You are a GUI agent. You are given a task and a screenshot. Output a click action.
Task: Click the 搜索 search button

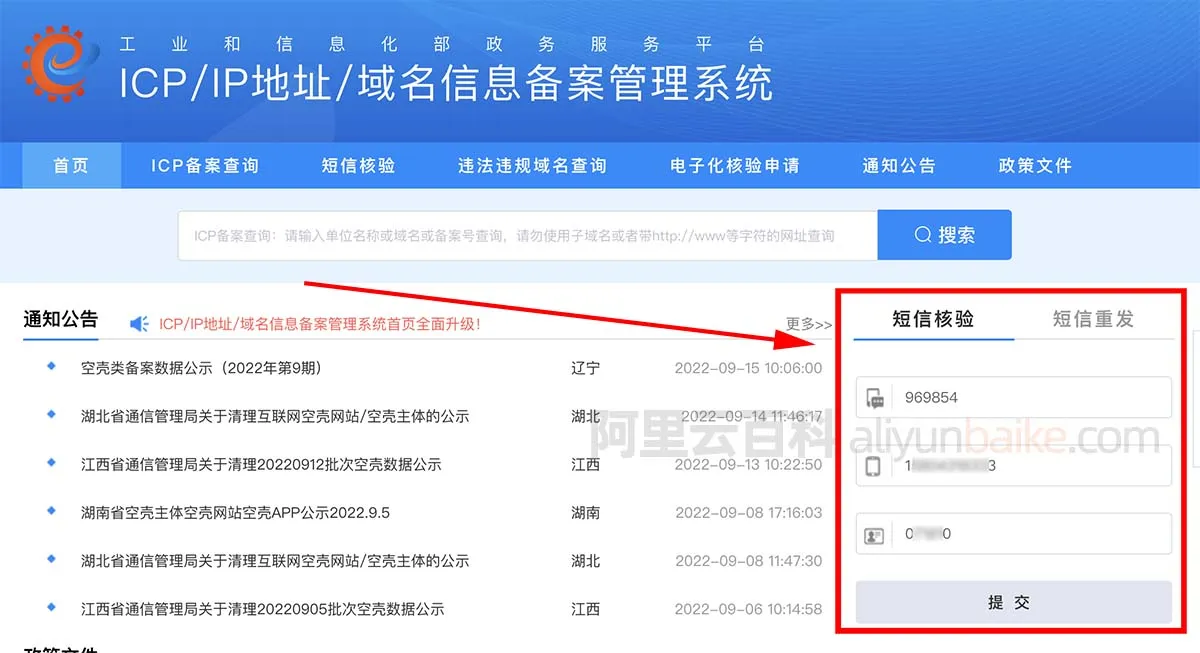tap(944, 234)
